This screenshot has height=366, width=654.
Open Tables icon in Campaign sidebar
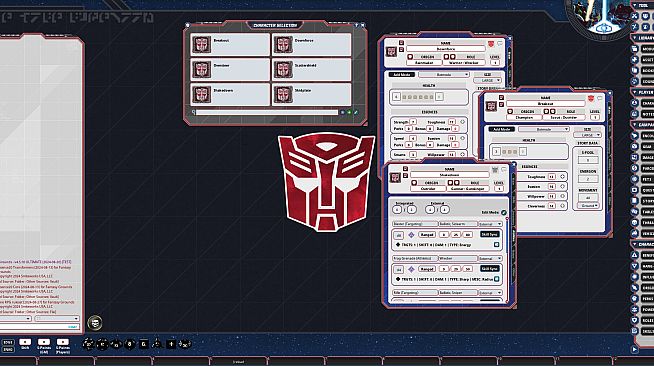point(635,211)
